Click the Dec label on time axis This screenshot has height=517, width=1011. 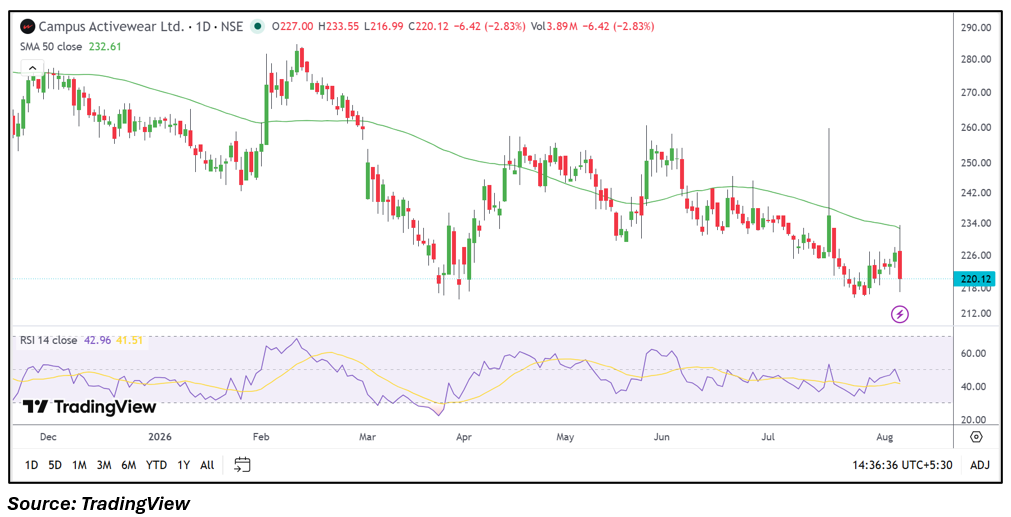pos(48,437)
